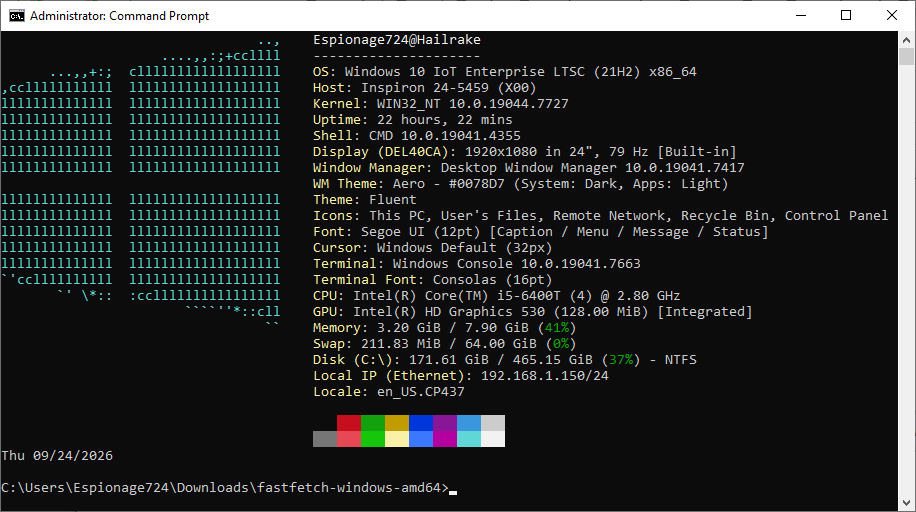Click the vertical scrollbar thumb
The image size is (916, 512).
click(x=906, y=57)
